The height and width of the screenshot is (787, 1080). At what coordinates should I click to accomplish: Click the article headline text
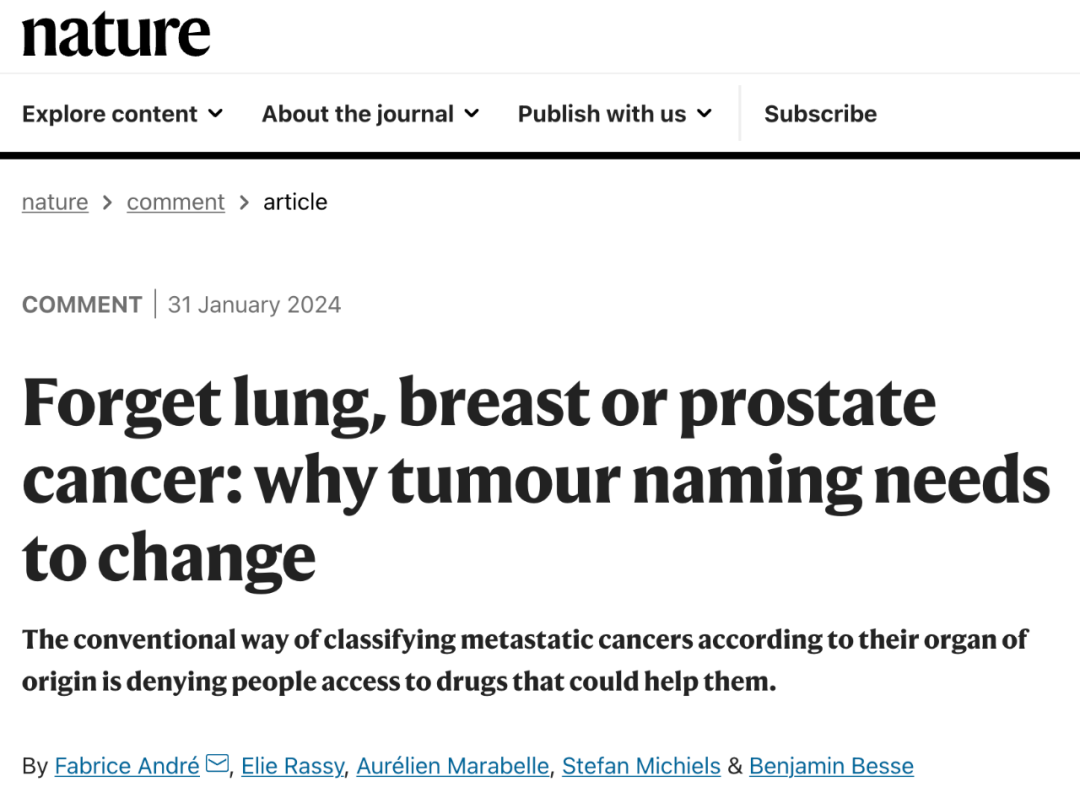(x=536, y=480)
